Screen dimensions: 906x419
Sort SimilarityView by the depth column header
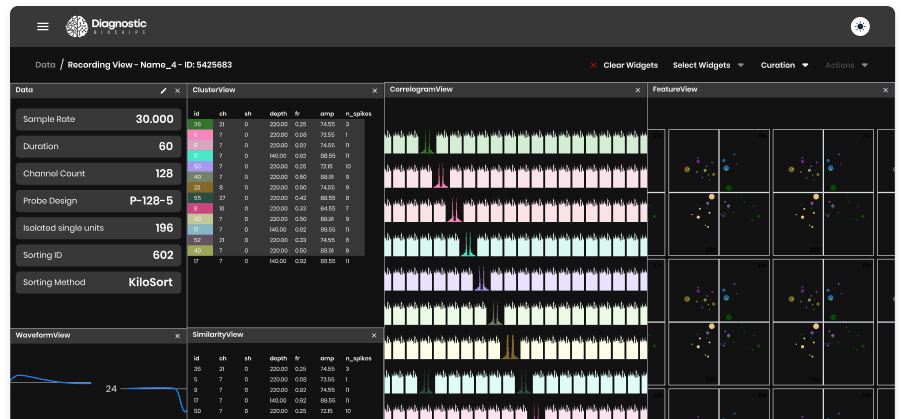278,358
